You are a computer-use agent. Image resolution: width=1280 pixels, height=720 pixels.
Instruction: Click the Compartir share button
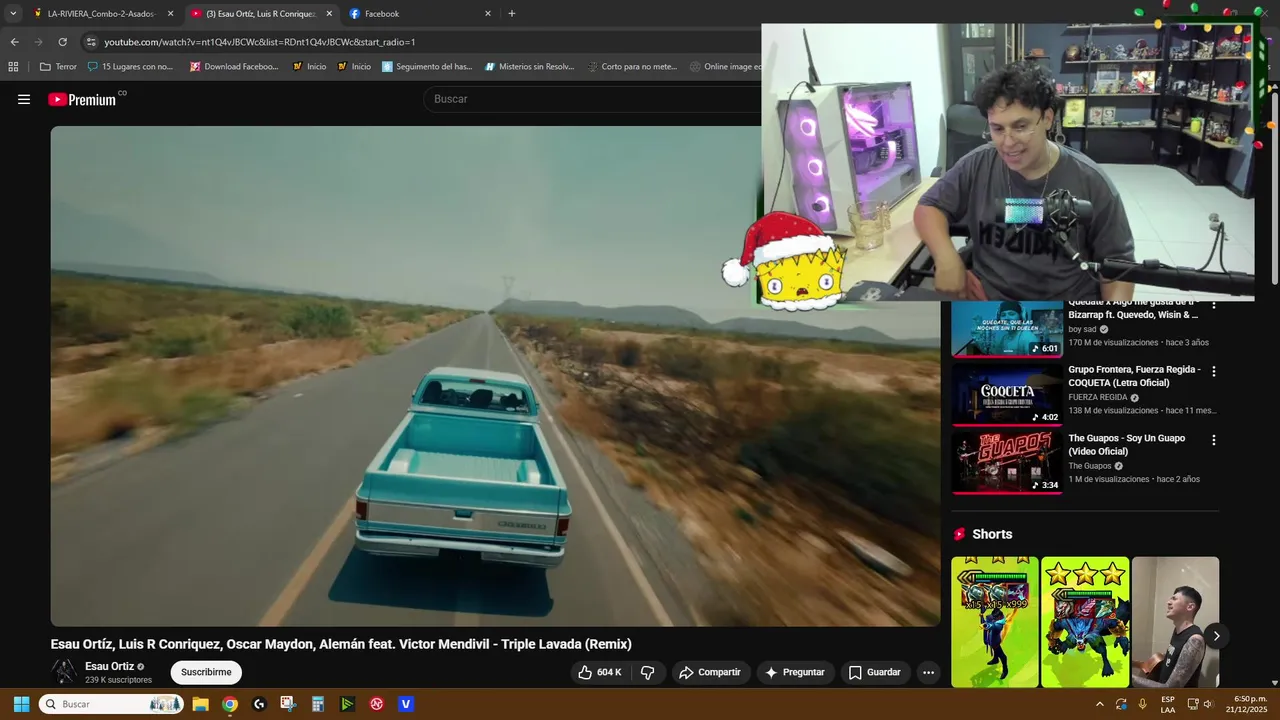pyautogui.click(x=709, y=672)
